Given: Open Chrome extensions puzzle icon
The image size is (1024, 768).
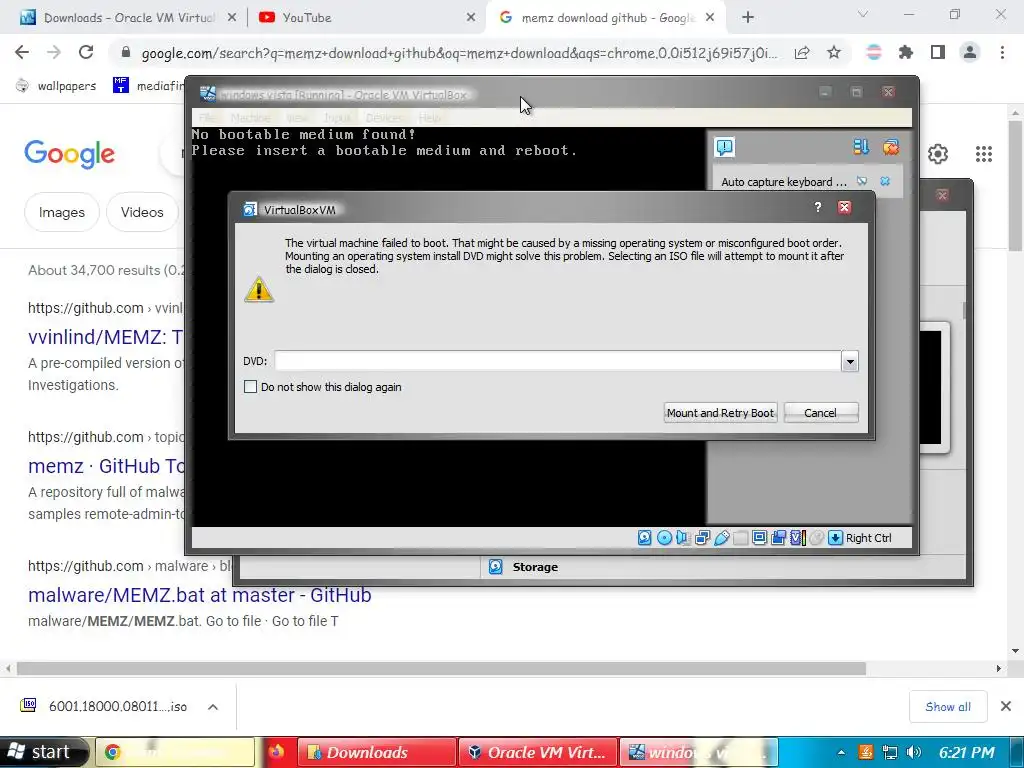Looking at the screenshot, I should (906, 52).
